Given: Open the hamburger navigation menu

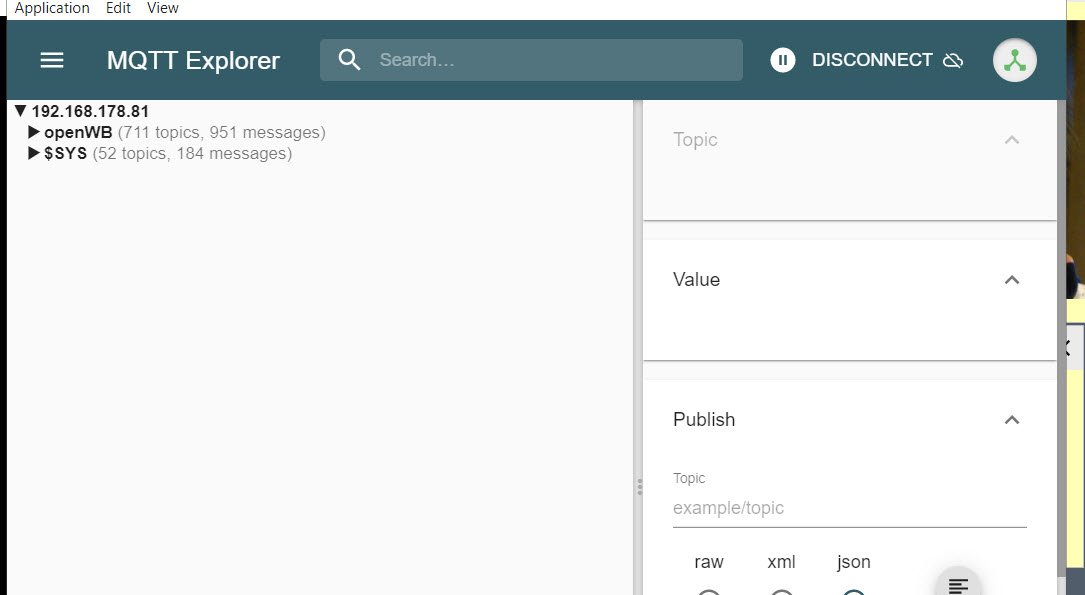Looking at the screenshot, I should click(52, 60).
